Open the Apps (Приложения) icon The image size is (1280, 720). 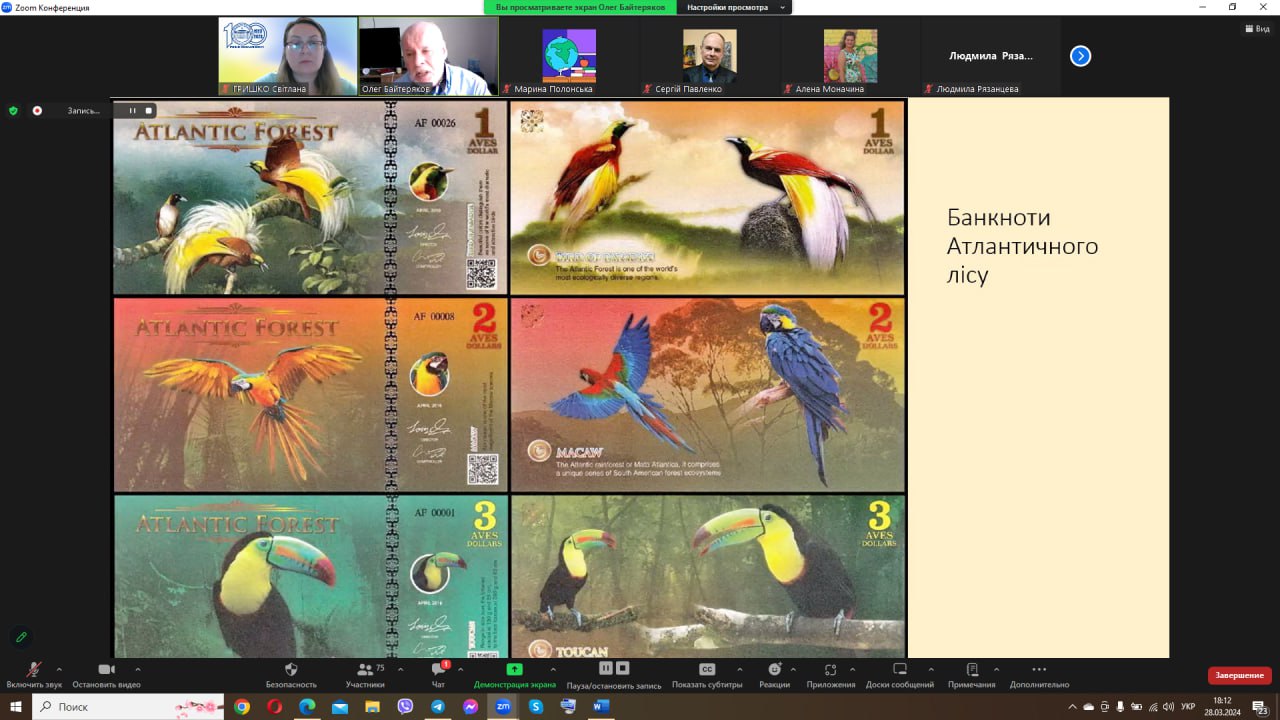pos(830,670)
